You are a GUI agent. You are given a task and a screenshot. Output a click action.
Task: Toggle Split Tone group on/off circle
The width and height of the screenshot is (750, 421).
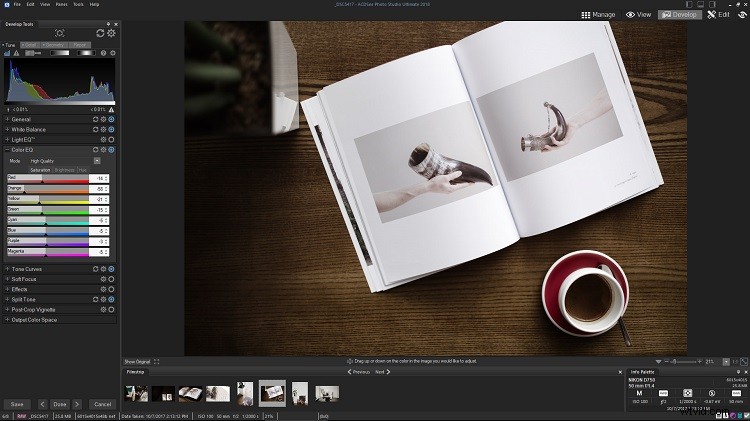(x=111, y=299)
